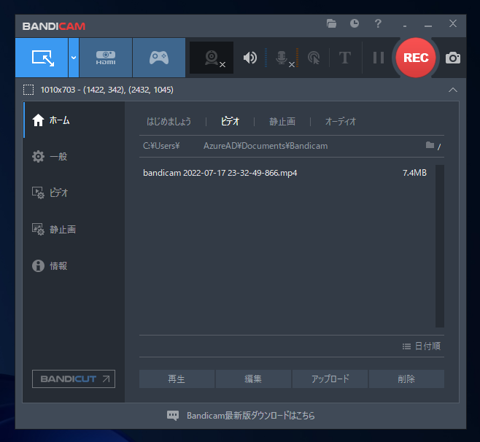Click the 編集 edit button
Screen dimensions: 480x442
pos(253,379)
